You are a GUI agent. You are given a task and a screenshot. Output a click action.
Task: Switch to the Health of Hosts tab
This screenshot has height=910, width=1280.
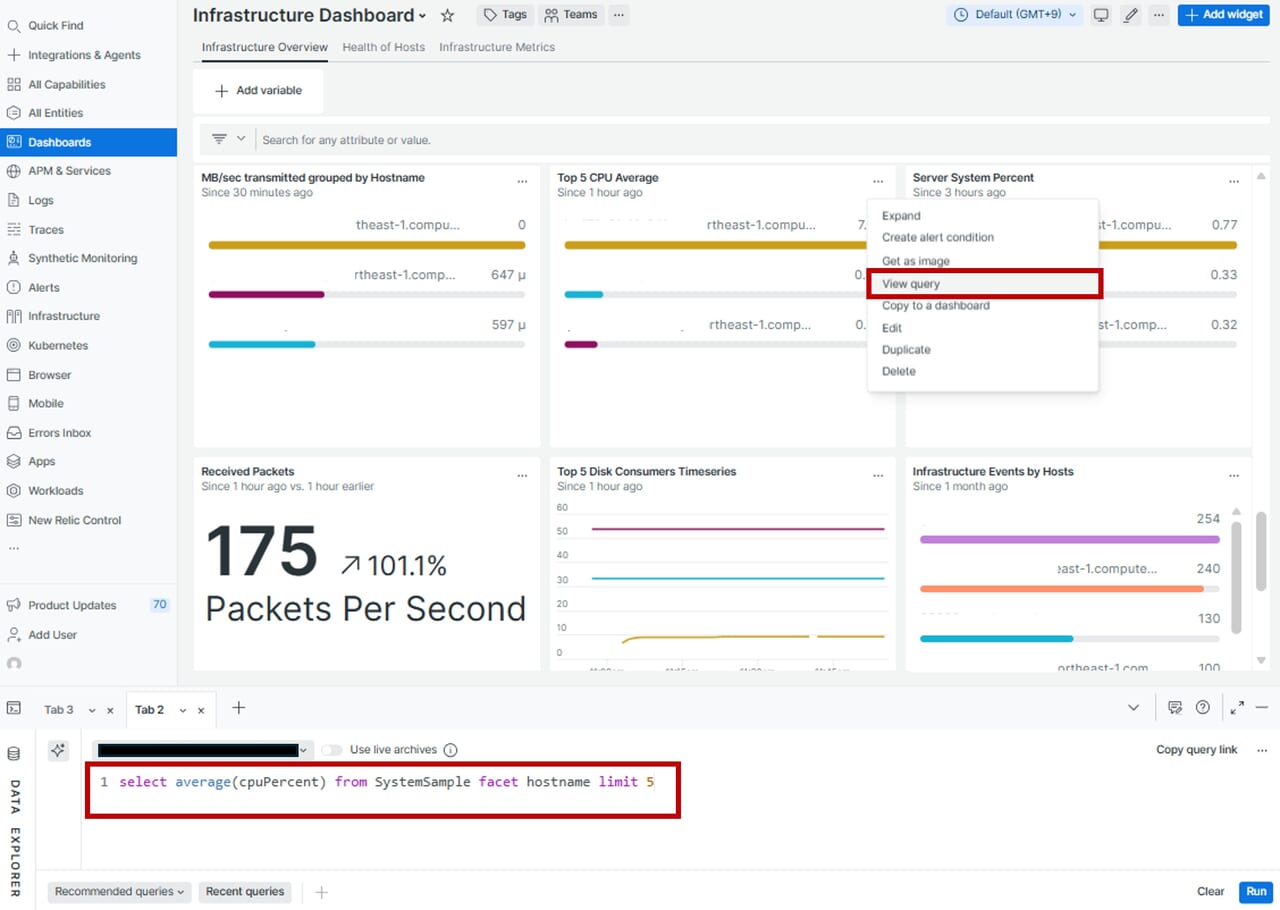pos(383,47)
